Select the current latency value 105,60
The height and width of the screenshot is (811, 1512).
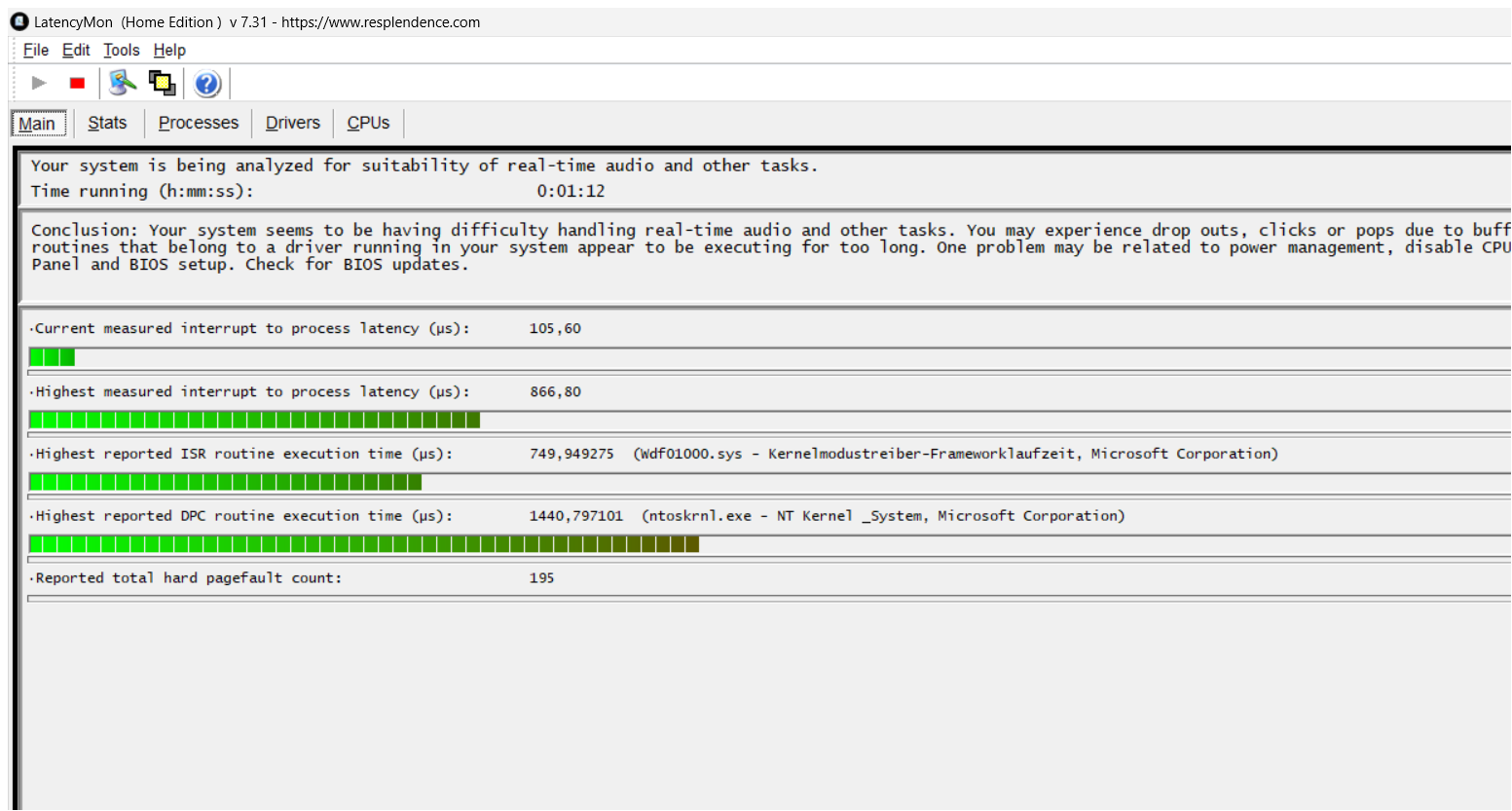tap(555, 329)
